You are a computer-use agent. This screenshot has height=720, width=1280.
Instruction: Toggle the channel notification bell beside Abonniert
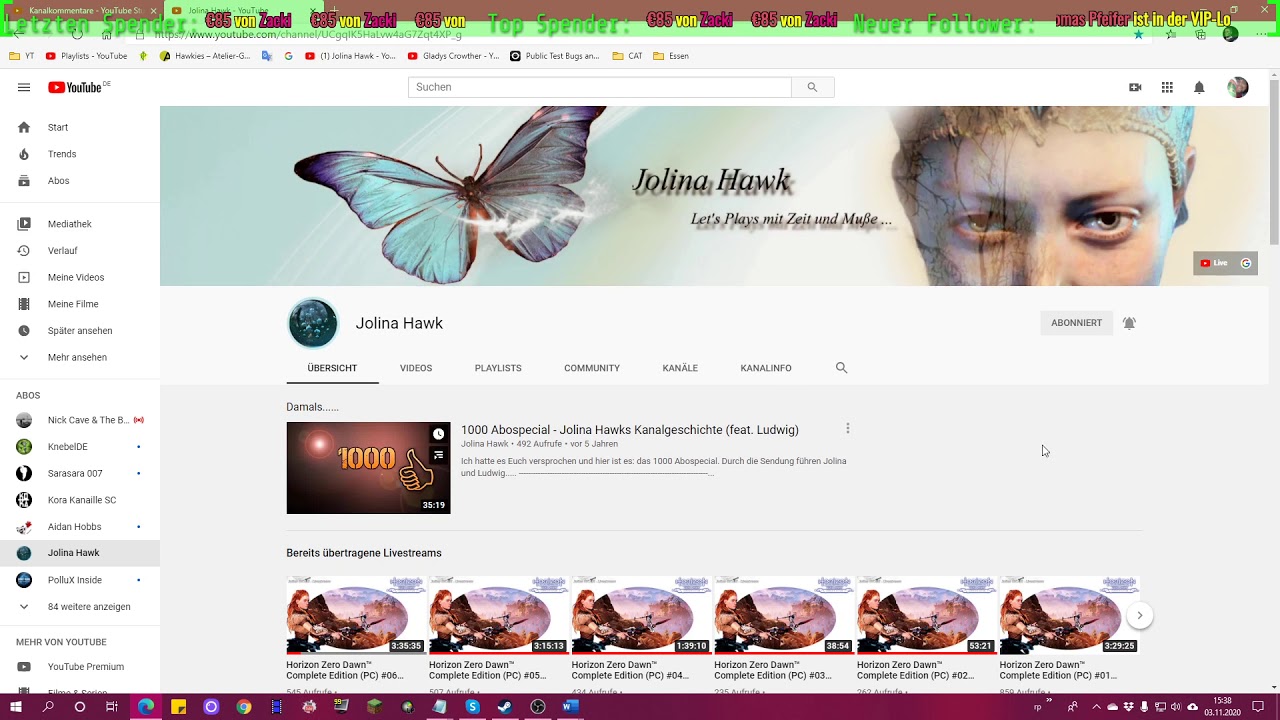point(1129,323)
